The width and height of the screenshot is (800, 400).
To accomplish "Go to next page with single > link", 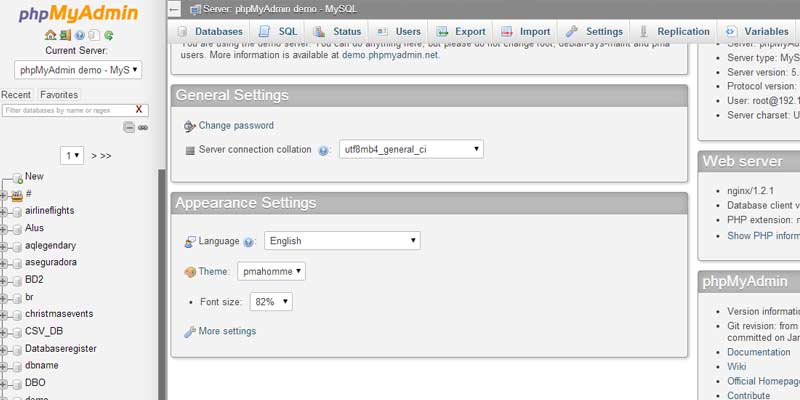I will (x=94, y=156).
